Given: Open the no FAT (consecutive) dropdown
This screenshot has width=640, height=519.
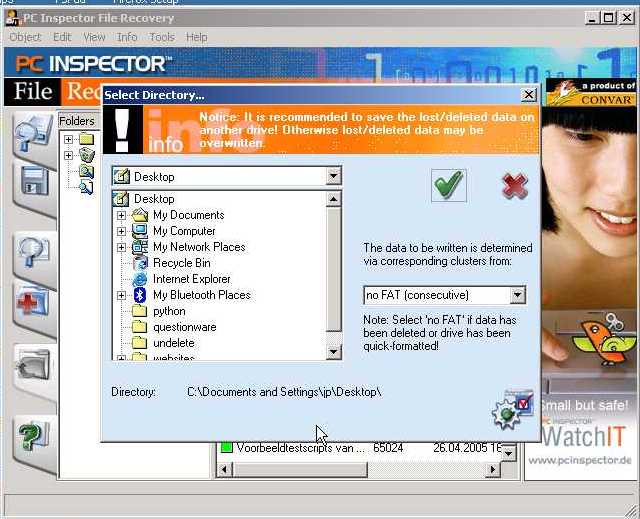Looking at the screenshot, I should [517, 295].
